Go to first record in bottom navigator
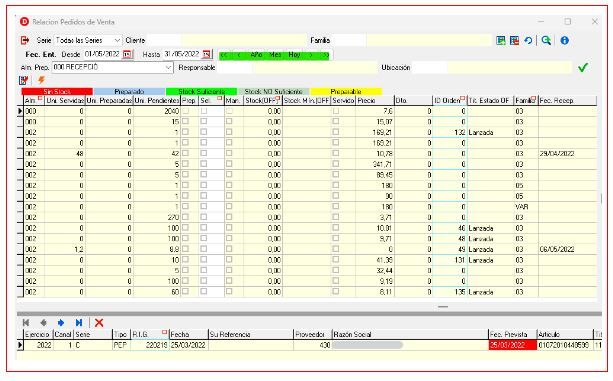Screen dimensions: 613x381 [26, 323]
